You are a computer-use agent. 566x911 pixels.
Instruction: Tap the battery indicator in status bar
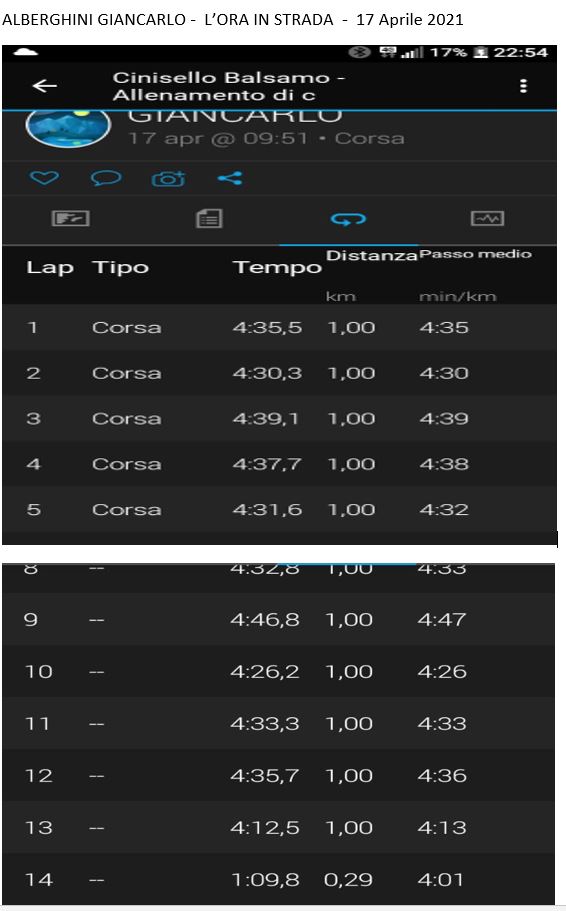[481, 52]
